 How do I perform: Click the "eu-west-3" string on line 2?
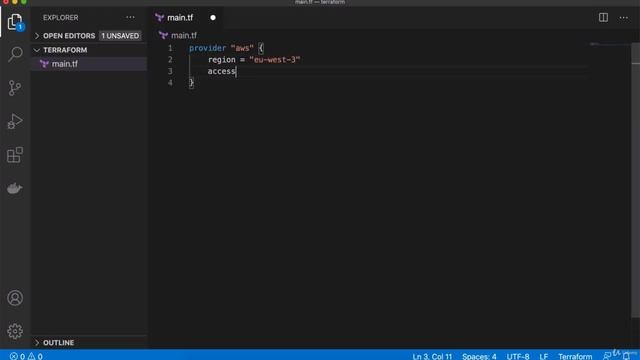pyautogui.click(x=275, y=60)
